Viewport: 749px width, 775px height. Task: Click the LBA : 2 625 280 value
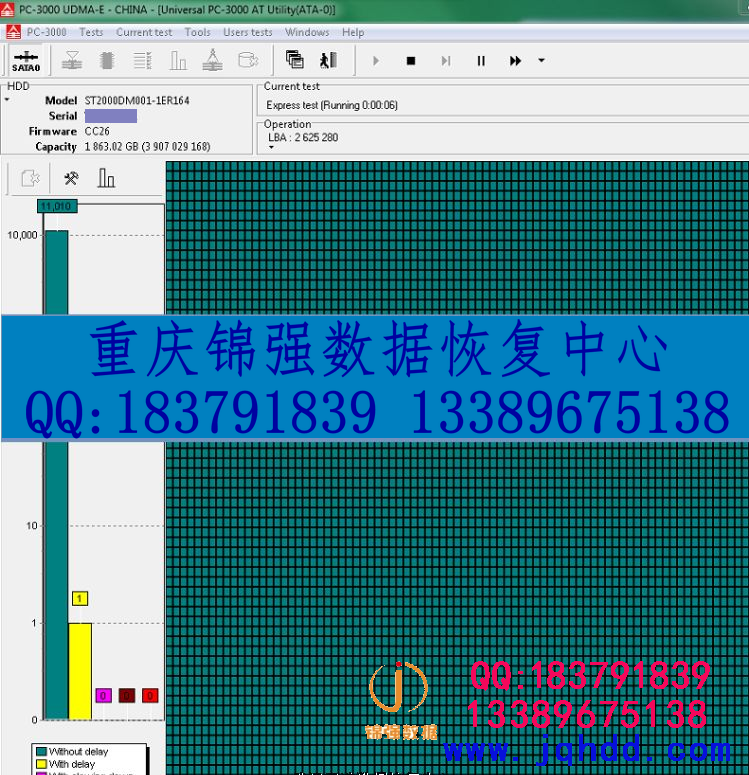pos(303,137)
